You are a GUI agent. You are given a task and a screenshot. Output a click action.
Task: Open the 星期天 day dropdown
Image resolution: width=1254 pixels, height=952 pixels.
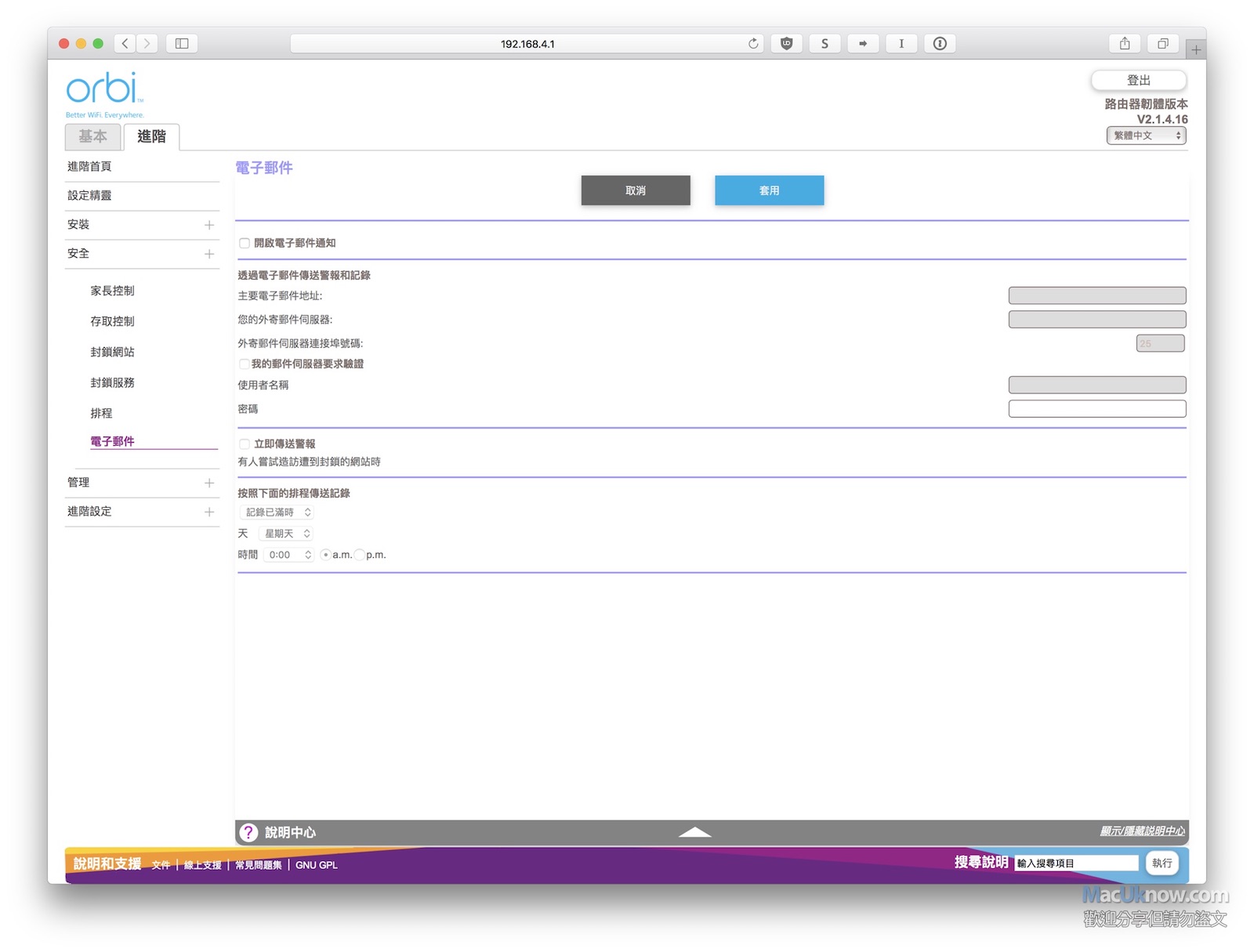point(286,534)
